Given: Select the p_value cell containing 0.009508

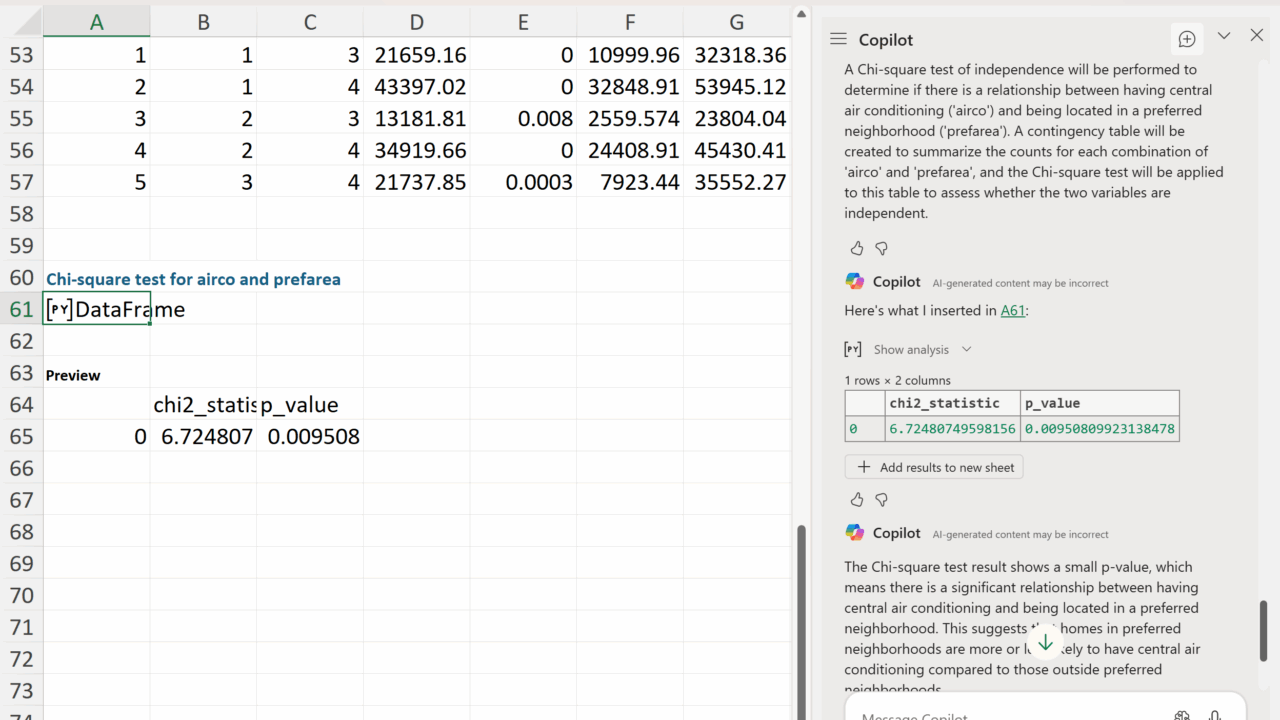Looking at the screenshot, I should [310, 437].
